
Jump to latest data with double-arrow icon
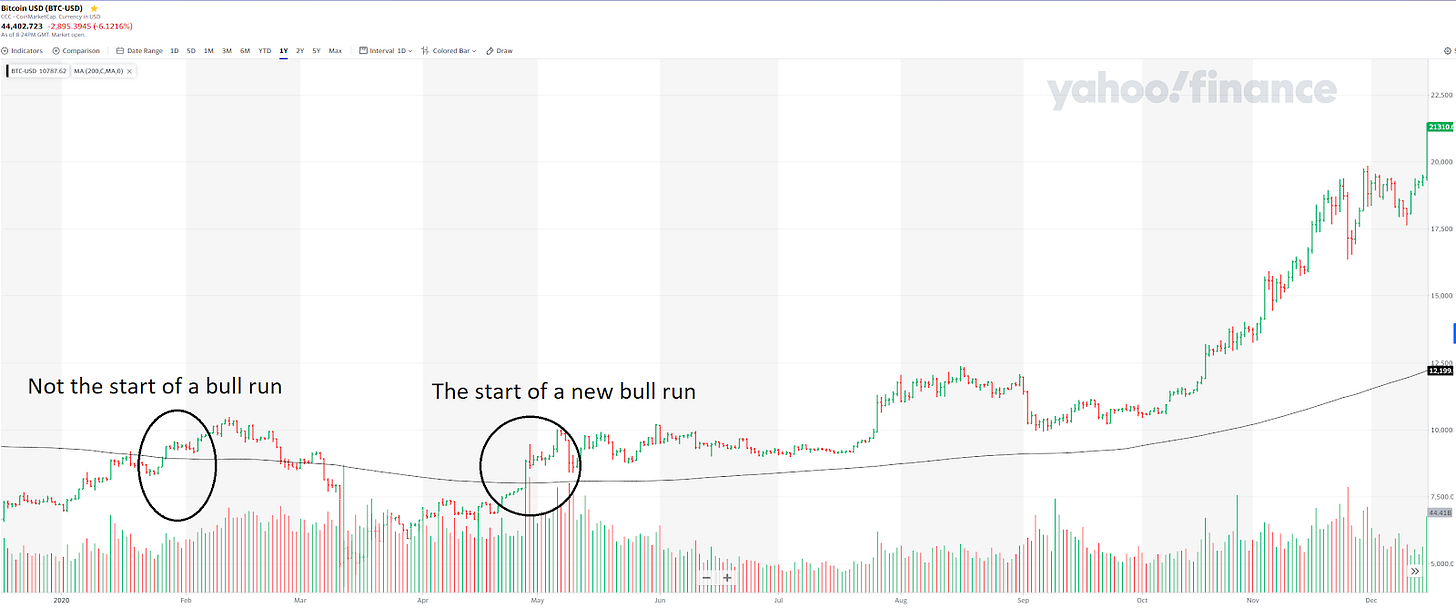(1416, 571)
